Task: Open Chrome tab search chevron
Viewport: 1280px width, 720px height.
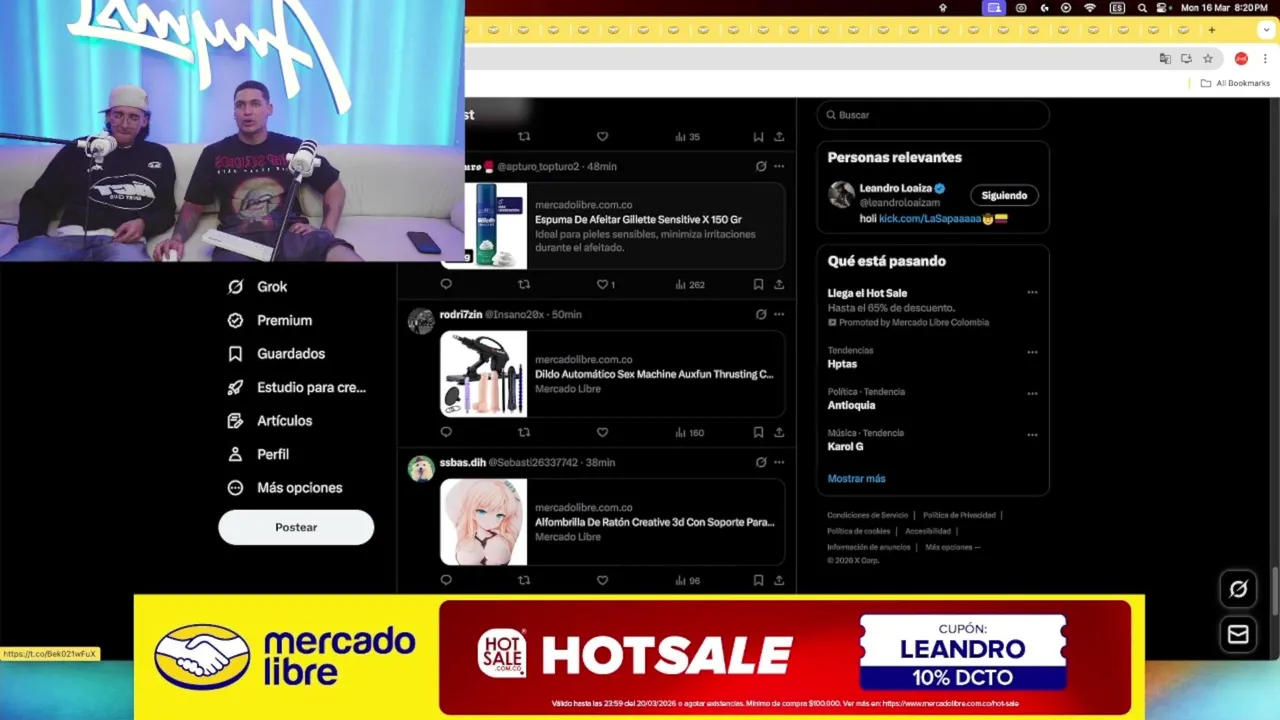Action: (x=1266, y=30)
